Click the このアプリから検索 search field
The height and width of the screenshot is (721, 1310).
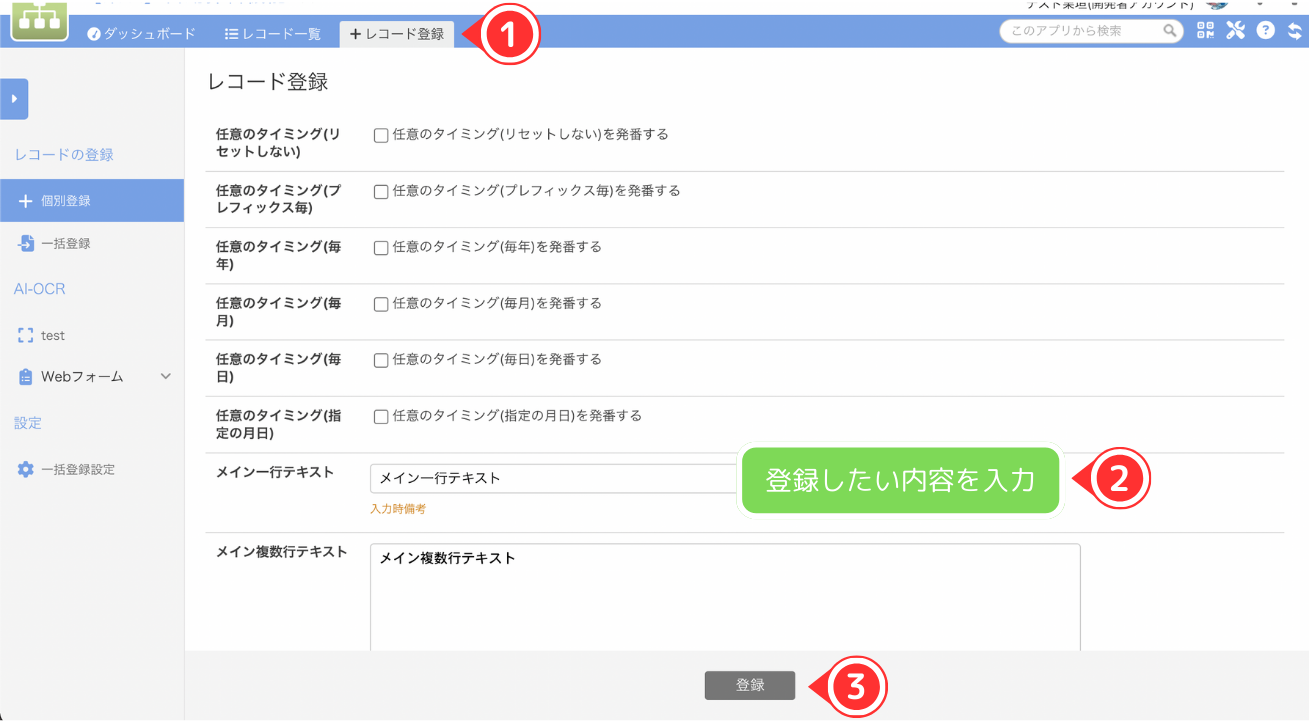pyautogui.click(x=1080, y=31)
